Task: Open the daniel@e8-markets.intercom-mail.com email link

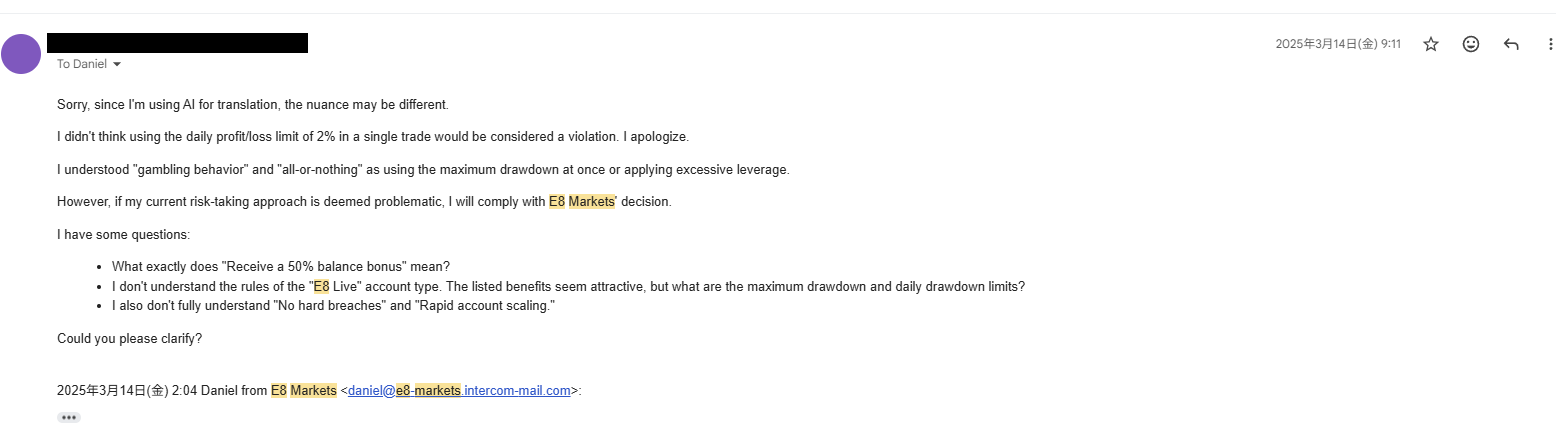Action: 460,391
